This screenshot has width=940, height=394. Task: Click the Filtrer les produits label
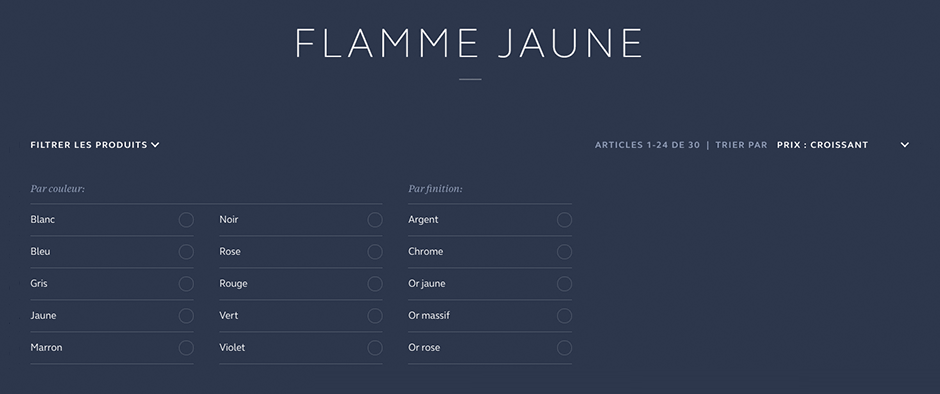pos(89,145)
